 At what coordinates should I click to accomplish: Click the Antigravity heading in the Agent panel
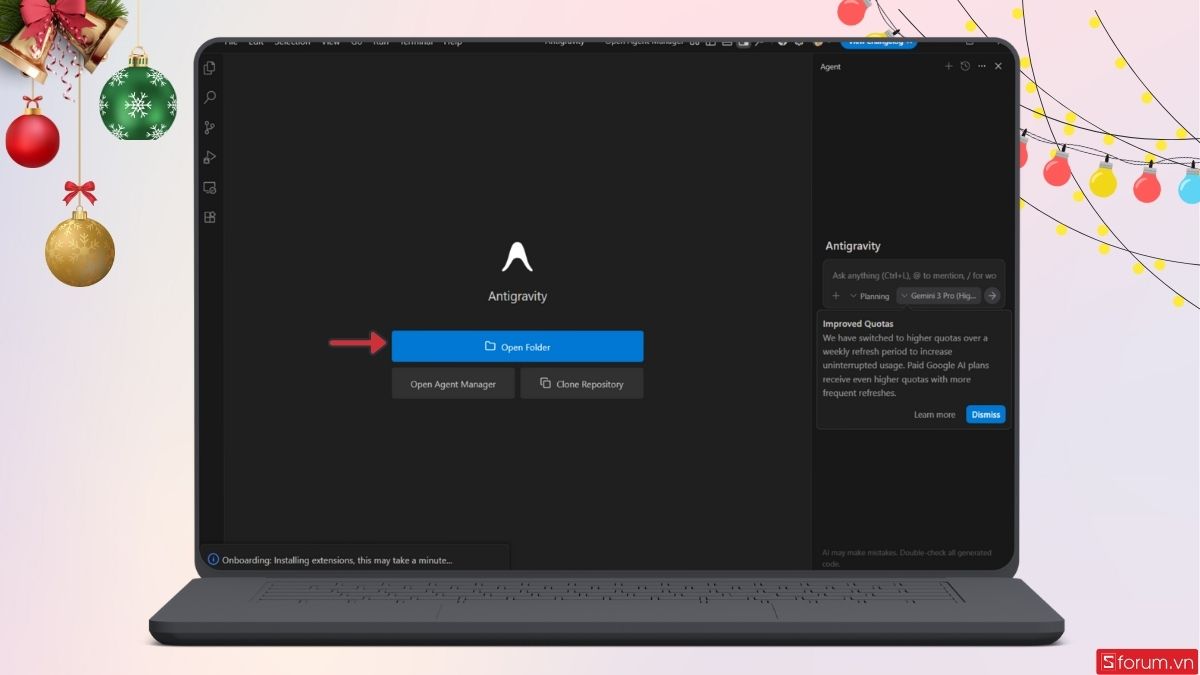[853, 246]
